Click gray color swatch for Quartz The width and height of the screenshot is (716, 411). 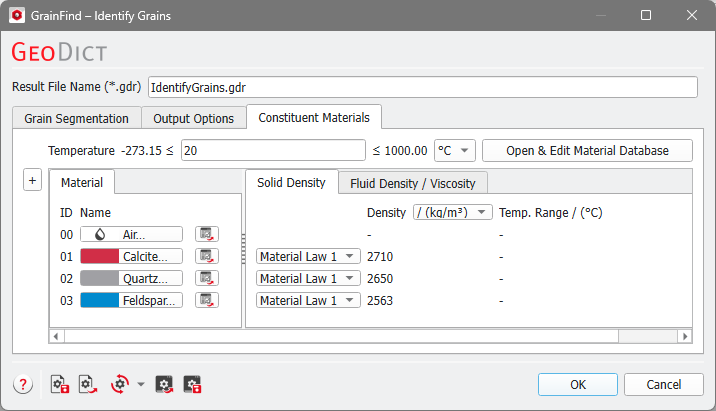coord(100,278)
